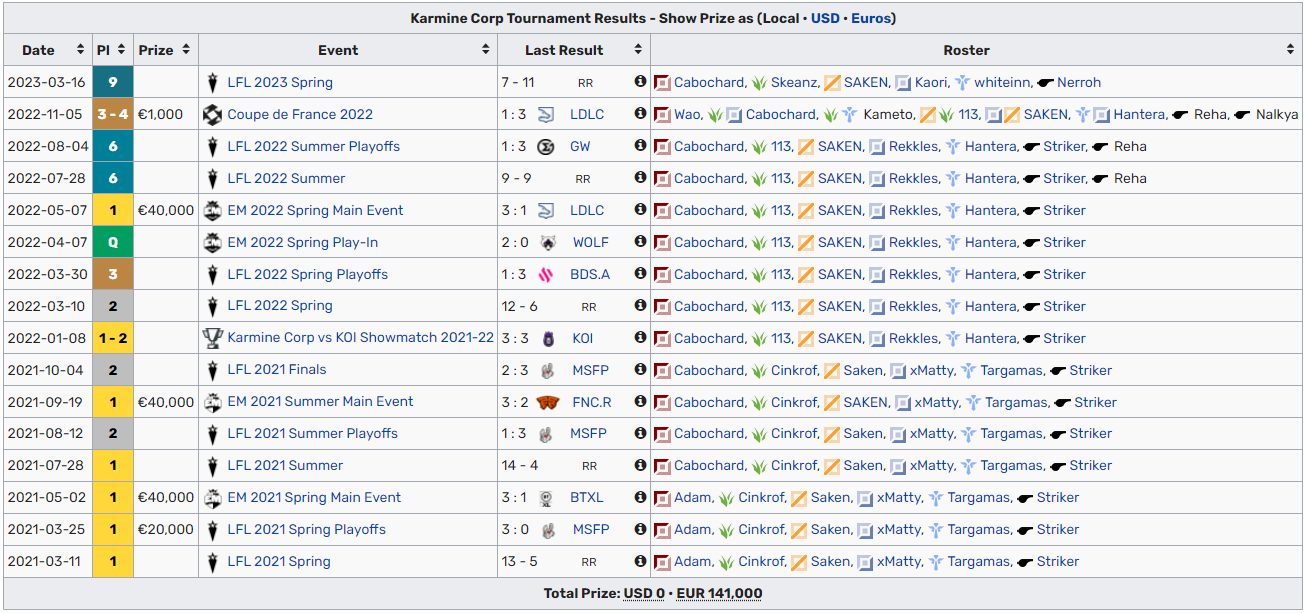
Task: Click €1,000 prize cell
Action: 166,114
